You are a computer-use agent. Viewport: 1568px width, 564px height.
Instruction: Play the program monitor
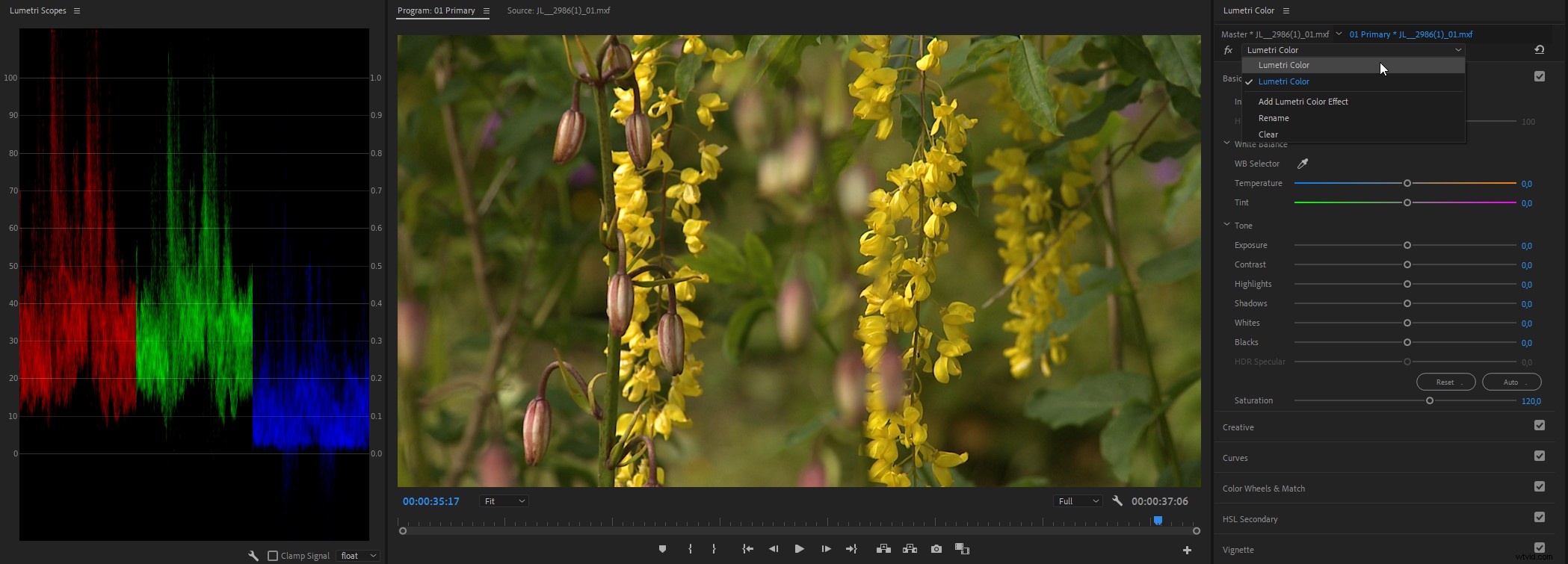pyautogui.click(x=800, y=549)
